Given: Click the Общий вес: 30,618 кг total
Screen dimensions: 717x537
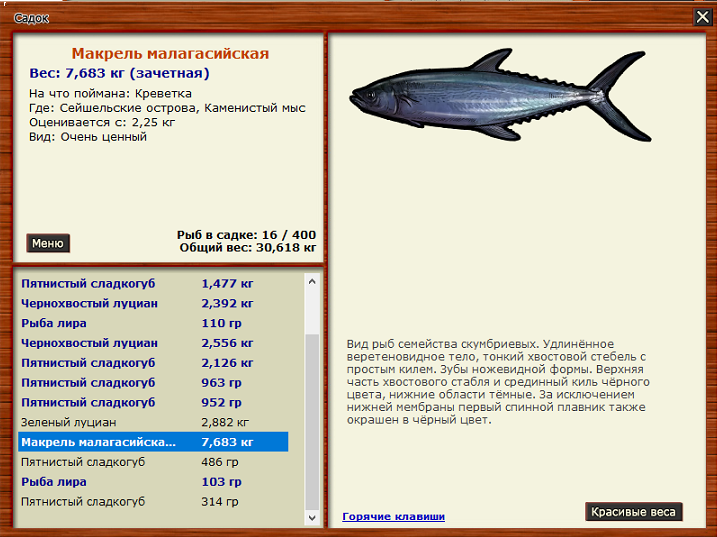Looking at the screenshot, I should pyautogui.click(x=248, y=248).
